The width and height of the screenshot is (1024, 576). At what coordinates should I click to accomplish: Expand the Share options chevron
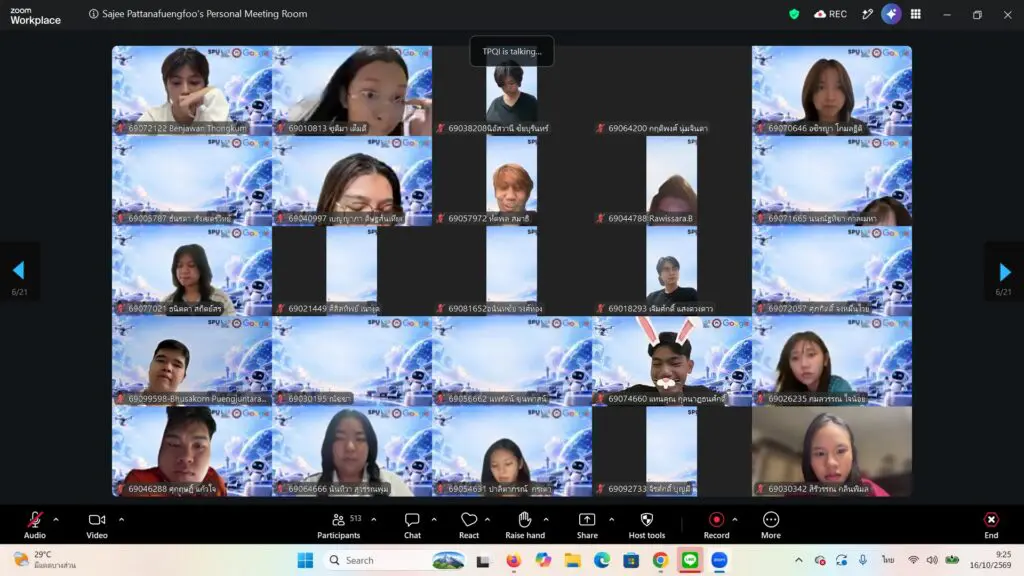[x=611, y=520]
